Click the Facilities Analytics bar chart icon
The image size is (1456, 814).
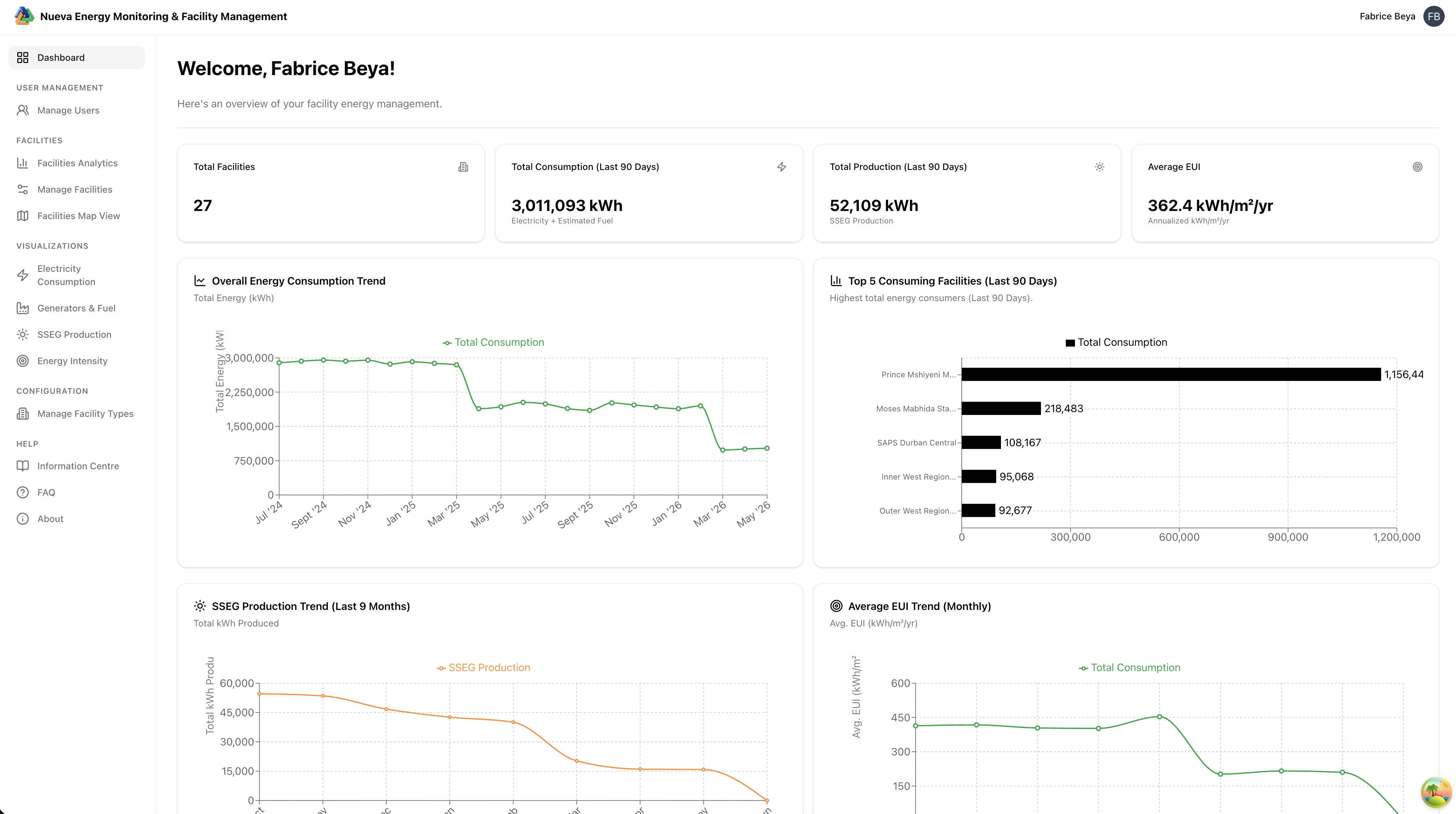pyautogui.click(x=23, y=163)
